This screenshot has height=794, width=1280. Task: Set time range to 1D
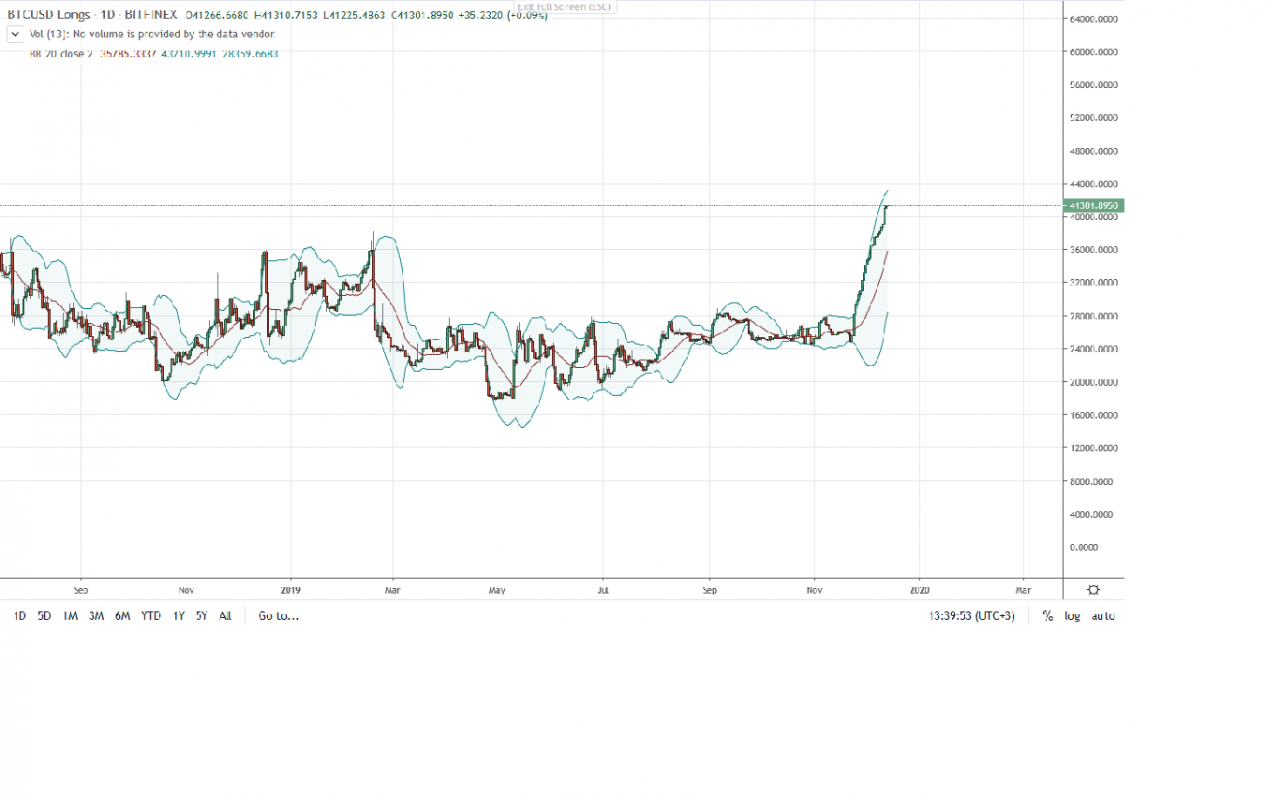point(20,616)
